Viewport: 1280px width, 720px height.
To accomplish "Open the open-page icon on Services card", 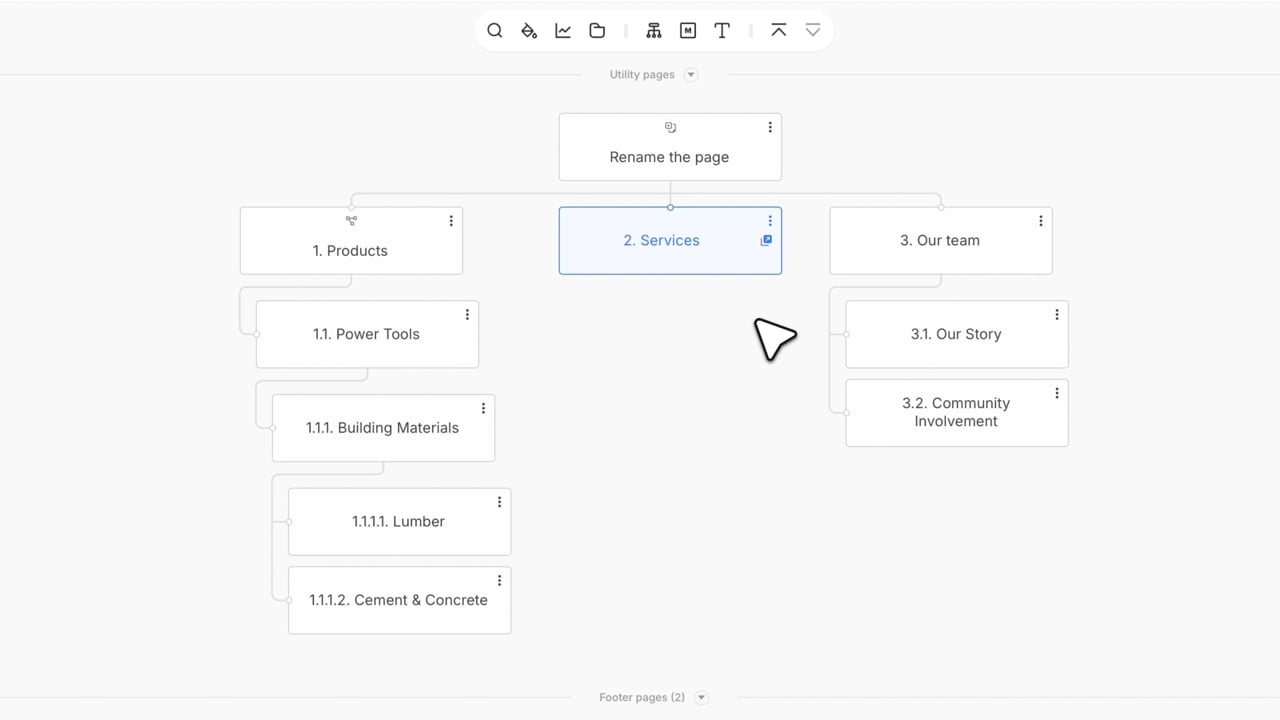I will pyautogui.click(x=766, y=241).
